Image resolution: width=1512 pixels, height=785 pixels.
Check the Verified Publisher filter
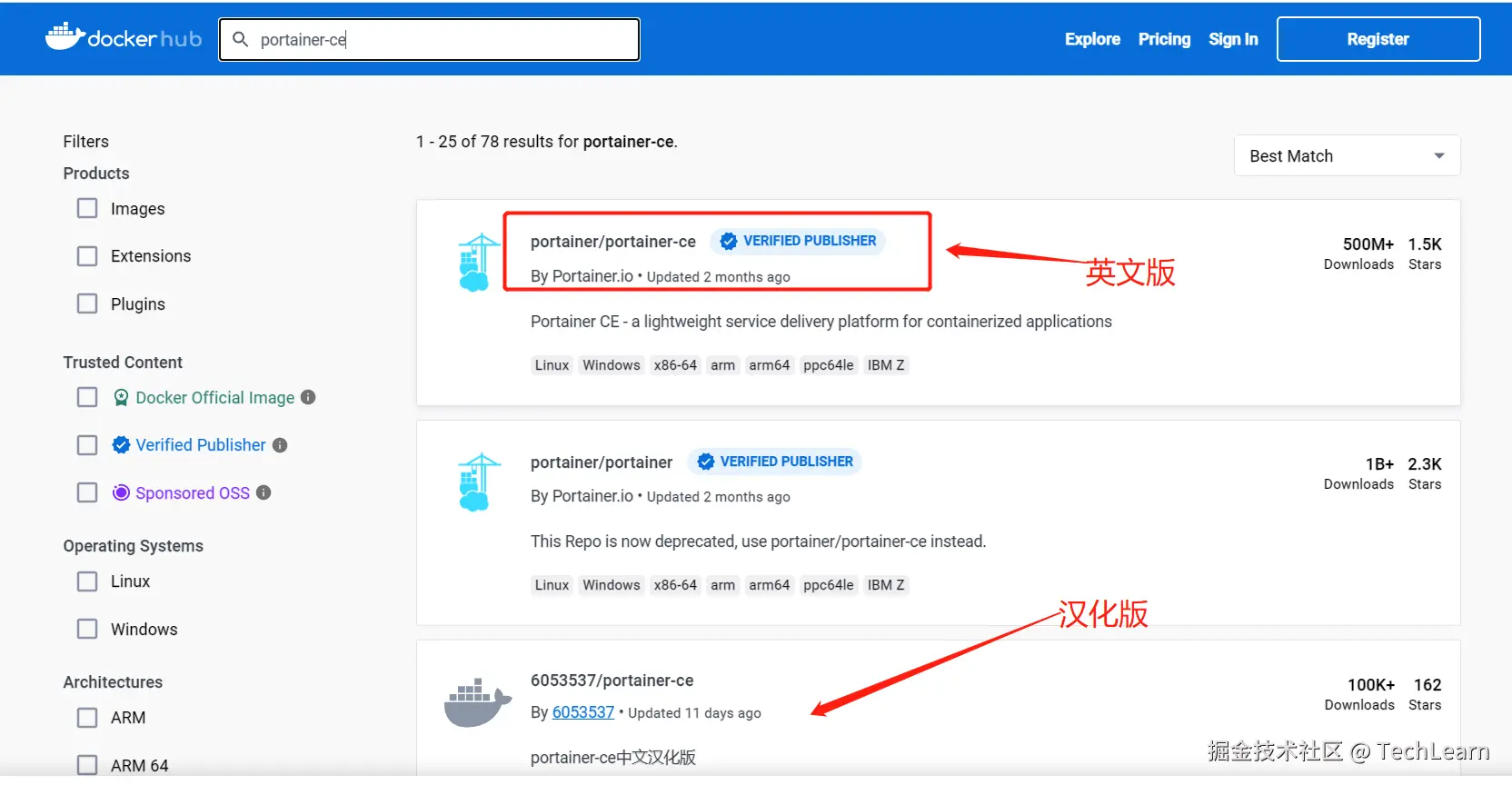(87, 445)
